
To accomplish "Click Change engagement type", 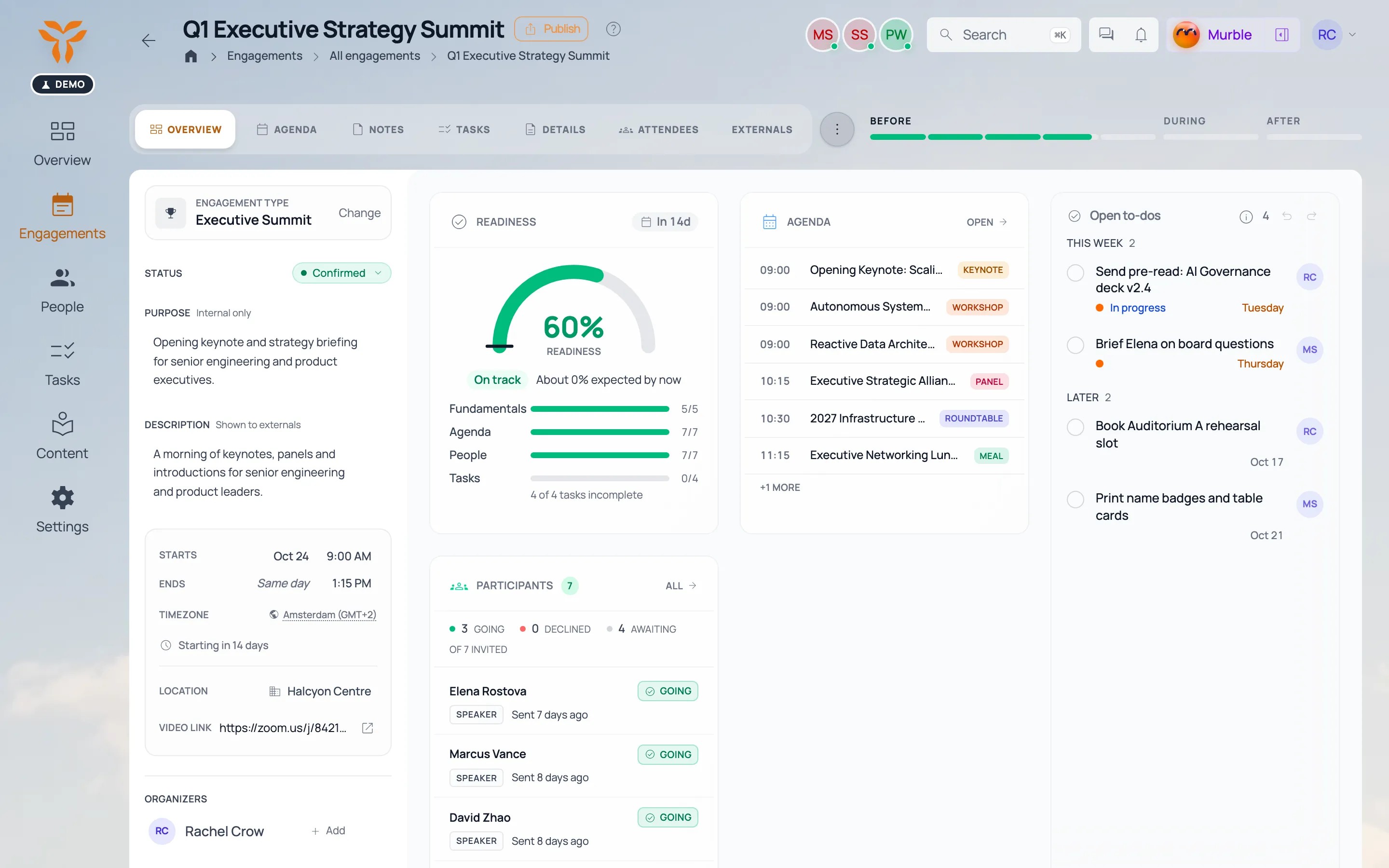I will coord(359,213).
